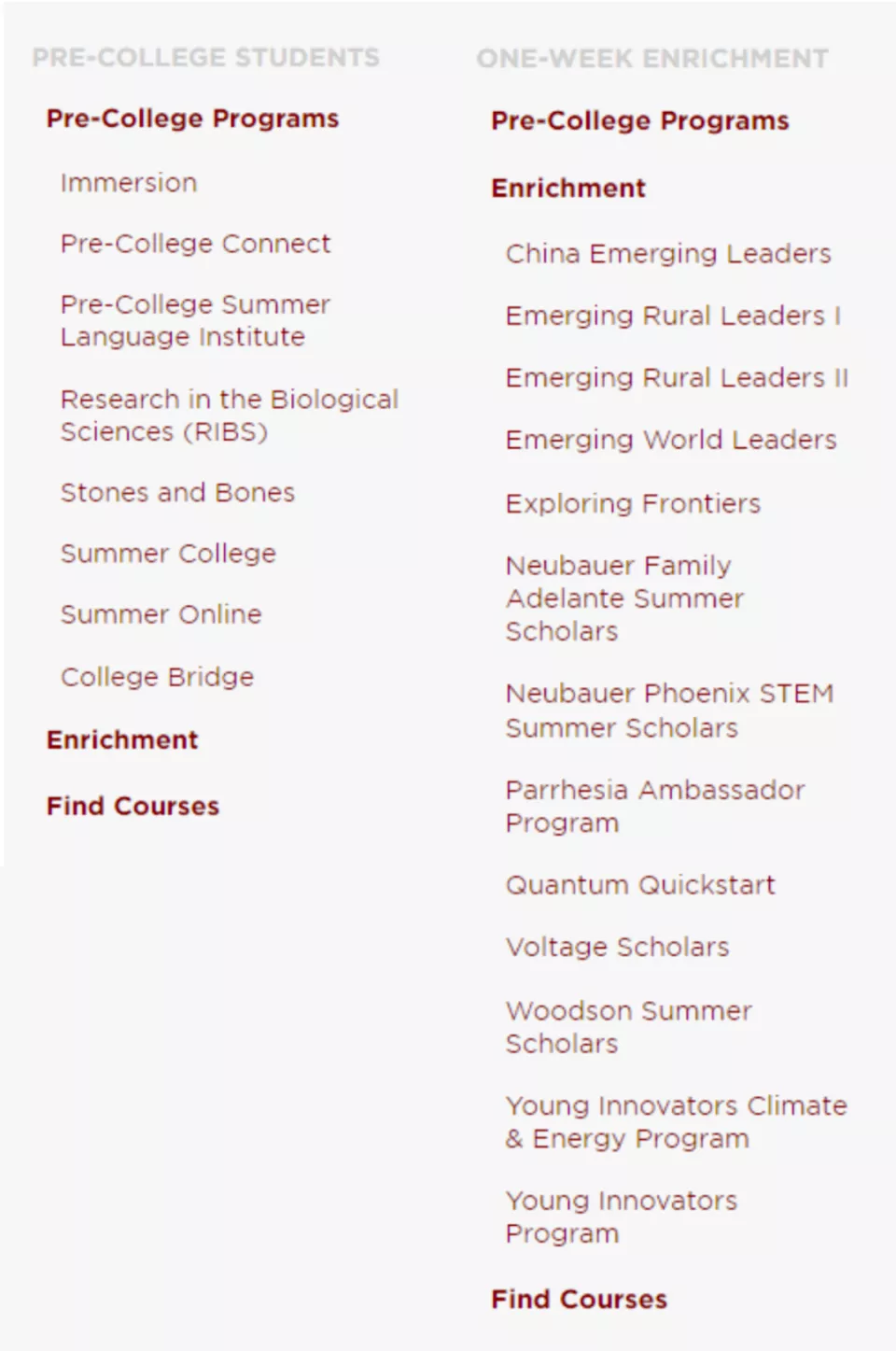This screenshot has width=896, height=1351.
Task: Open the Summer Online link
Action: 161,614
